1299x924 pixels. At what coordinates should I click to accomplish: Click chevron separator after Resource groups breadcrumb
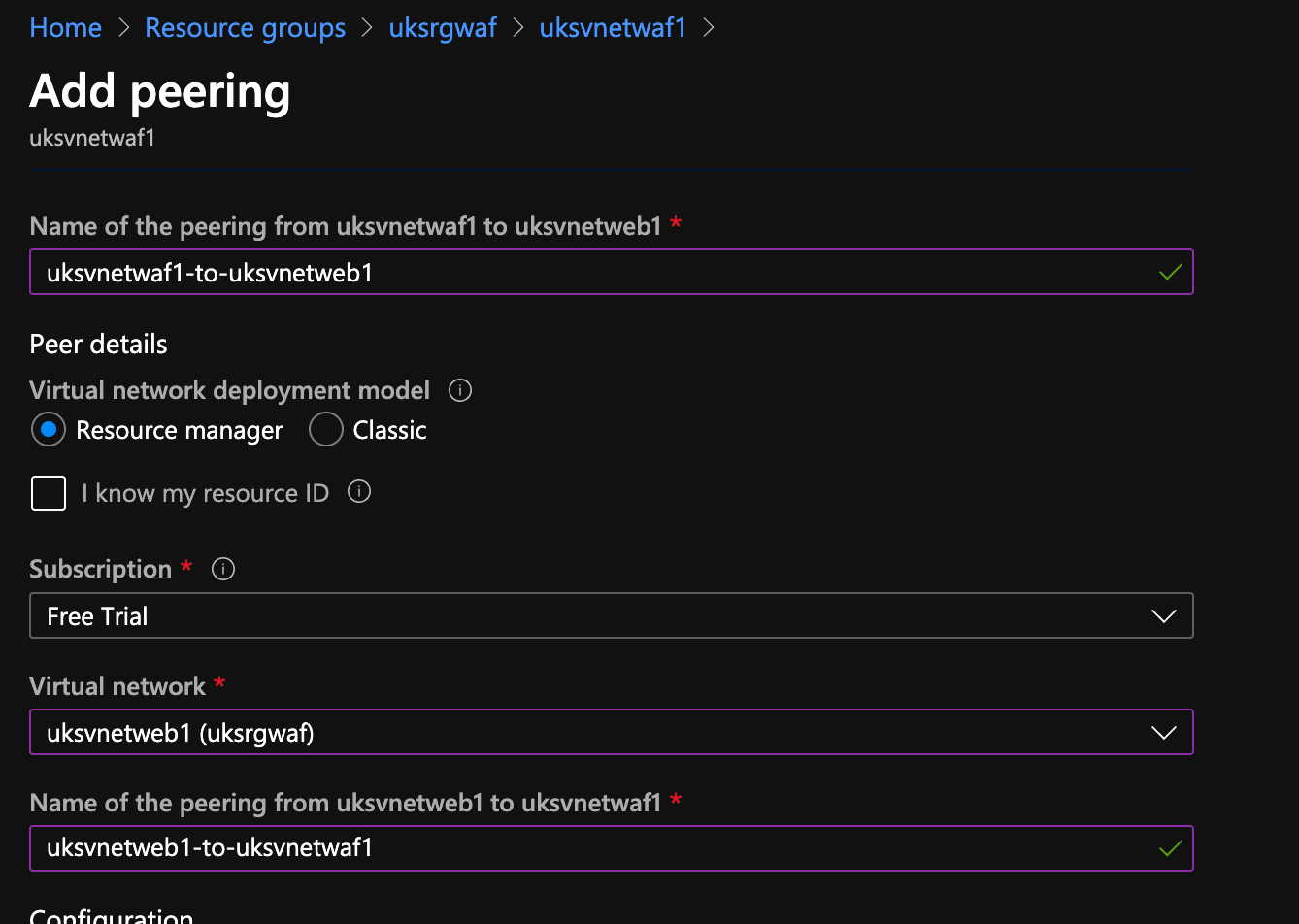(x=367, y=28)
